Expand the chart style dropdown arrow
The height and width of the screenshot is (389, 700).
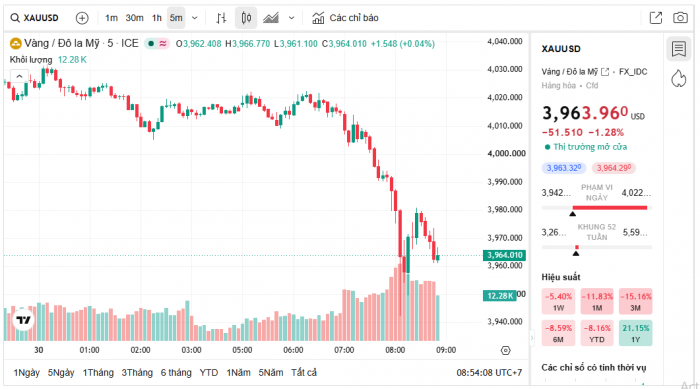click(x=292, y=18)
